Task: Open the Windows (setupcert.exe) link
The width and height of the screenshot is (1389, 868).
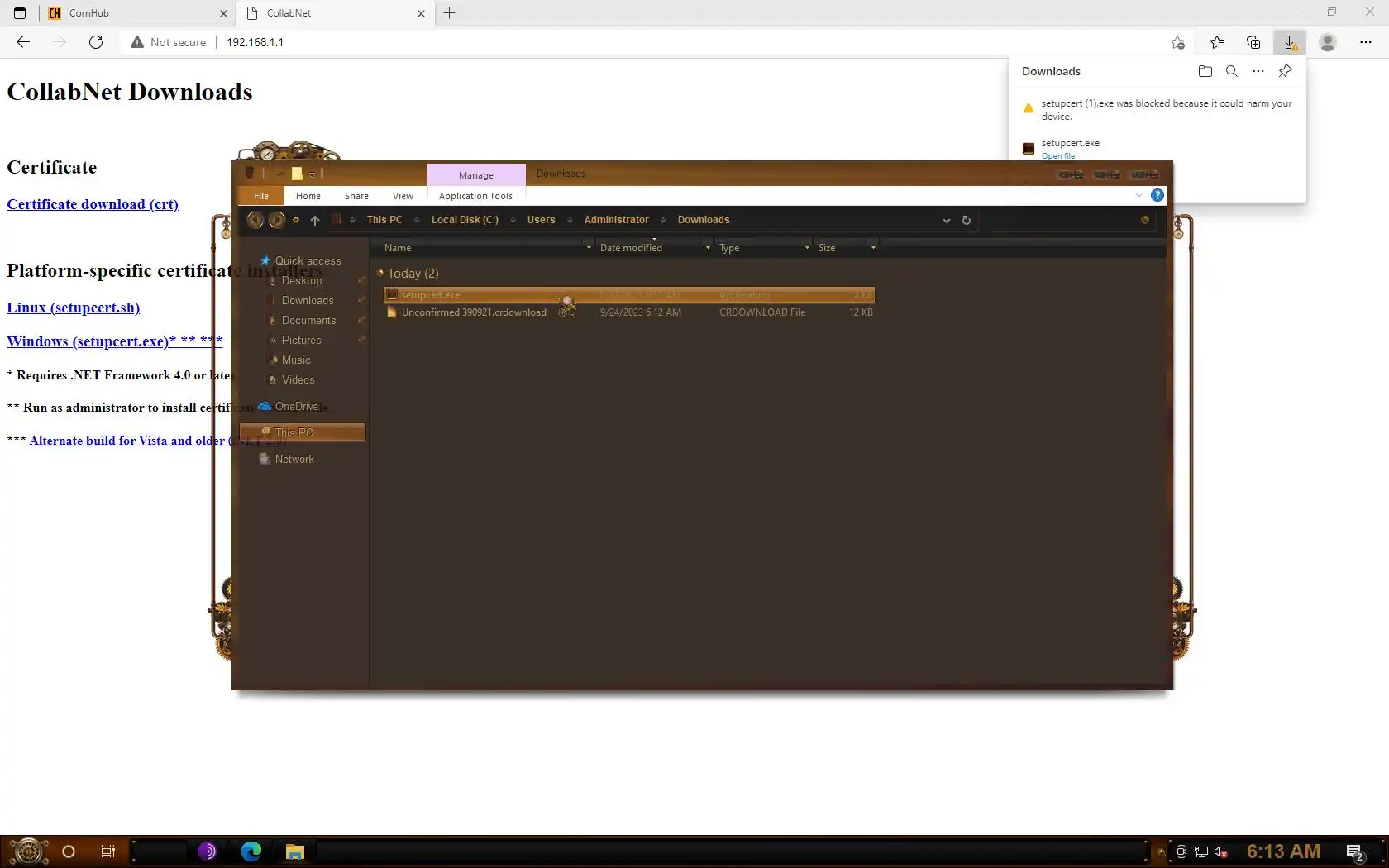Action: click(x=115, y=341)
